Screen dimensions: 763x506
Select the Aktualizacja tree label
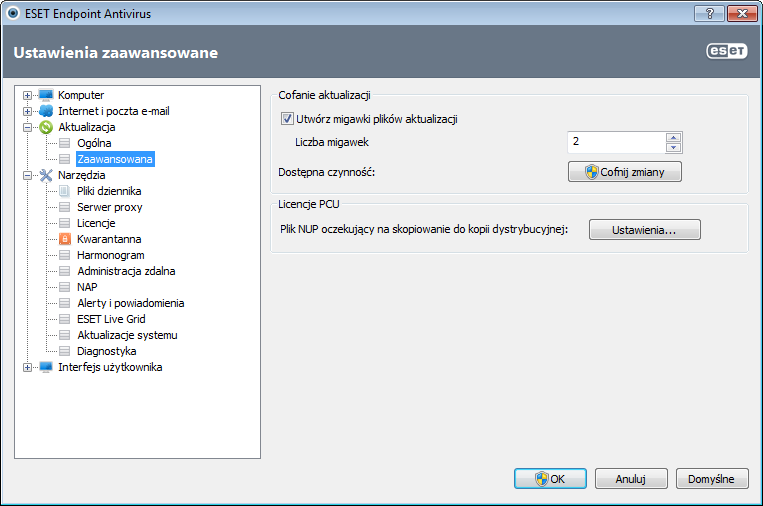[87, 127]
